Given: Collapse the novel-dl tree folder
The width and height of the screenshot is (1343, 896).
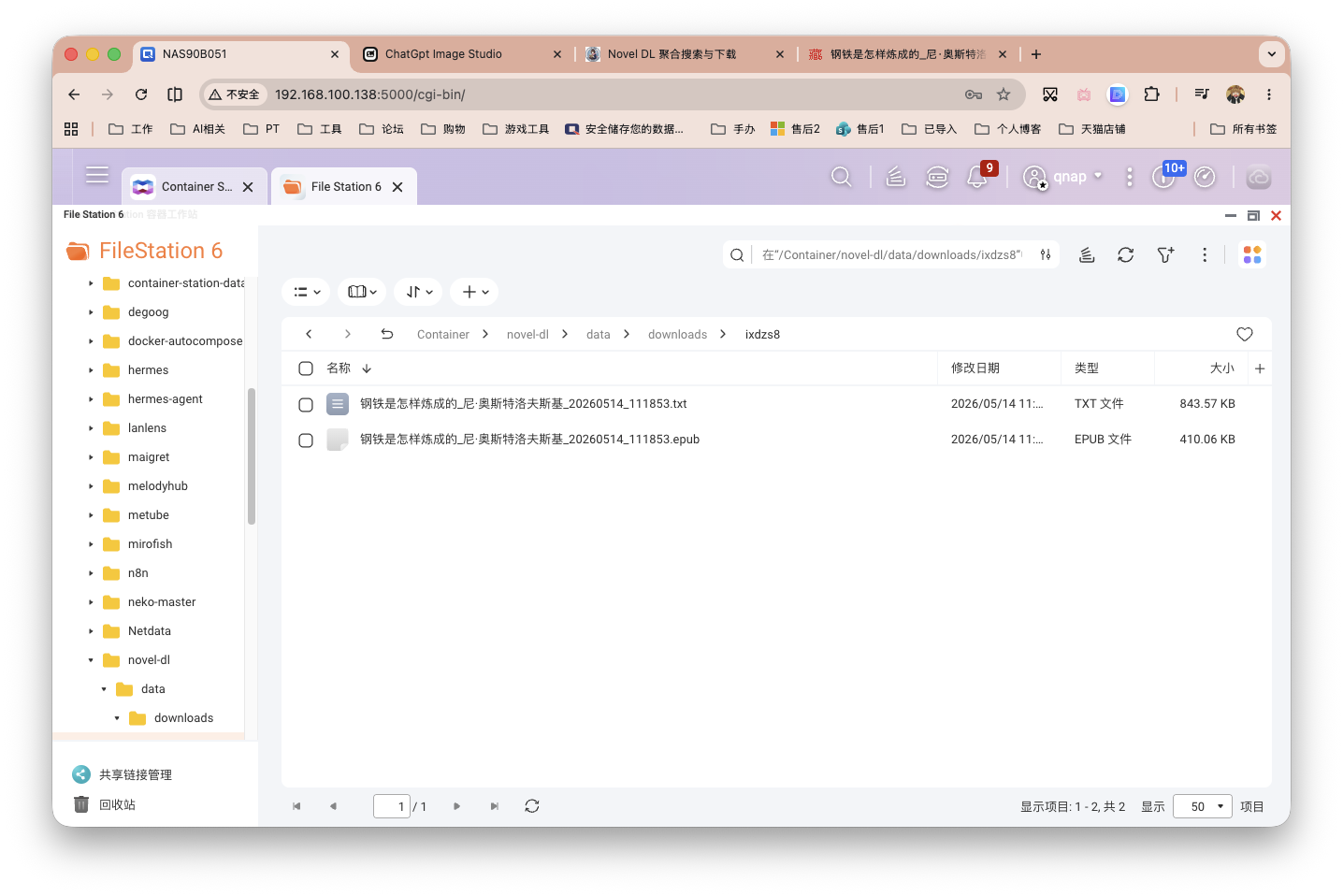Looking at the screenshot, I should 91,660.
